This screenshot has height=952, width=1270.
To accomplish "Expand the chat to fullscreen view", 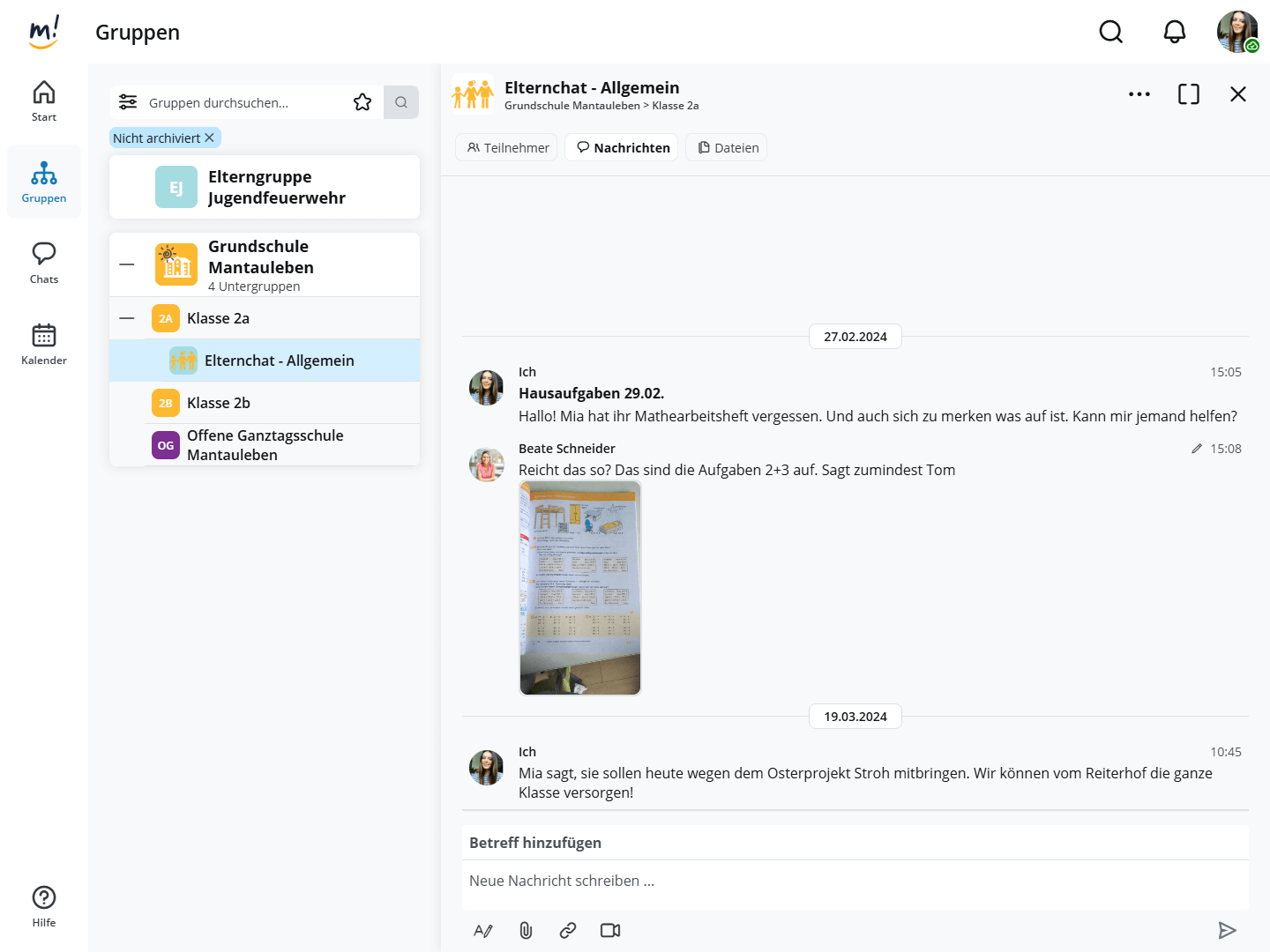I will pos(1188,94).
